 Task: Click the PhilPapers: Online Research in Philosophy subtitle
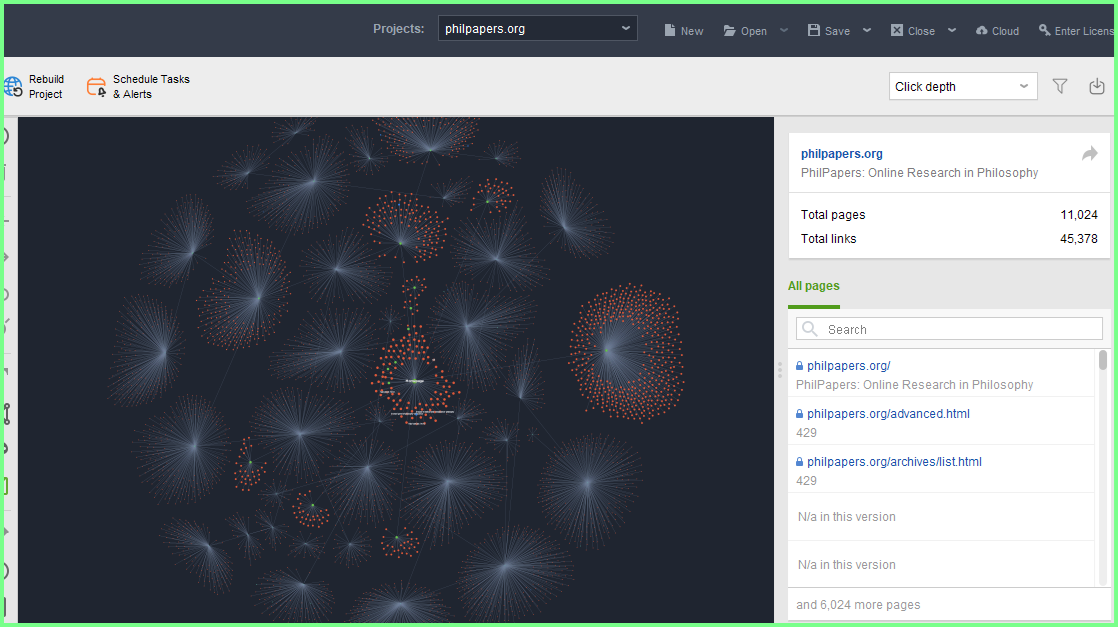click(919, 173)
